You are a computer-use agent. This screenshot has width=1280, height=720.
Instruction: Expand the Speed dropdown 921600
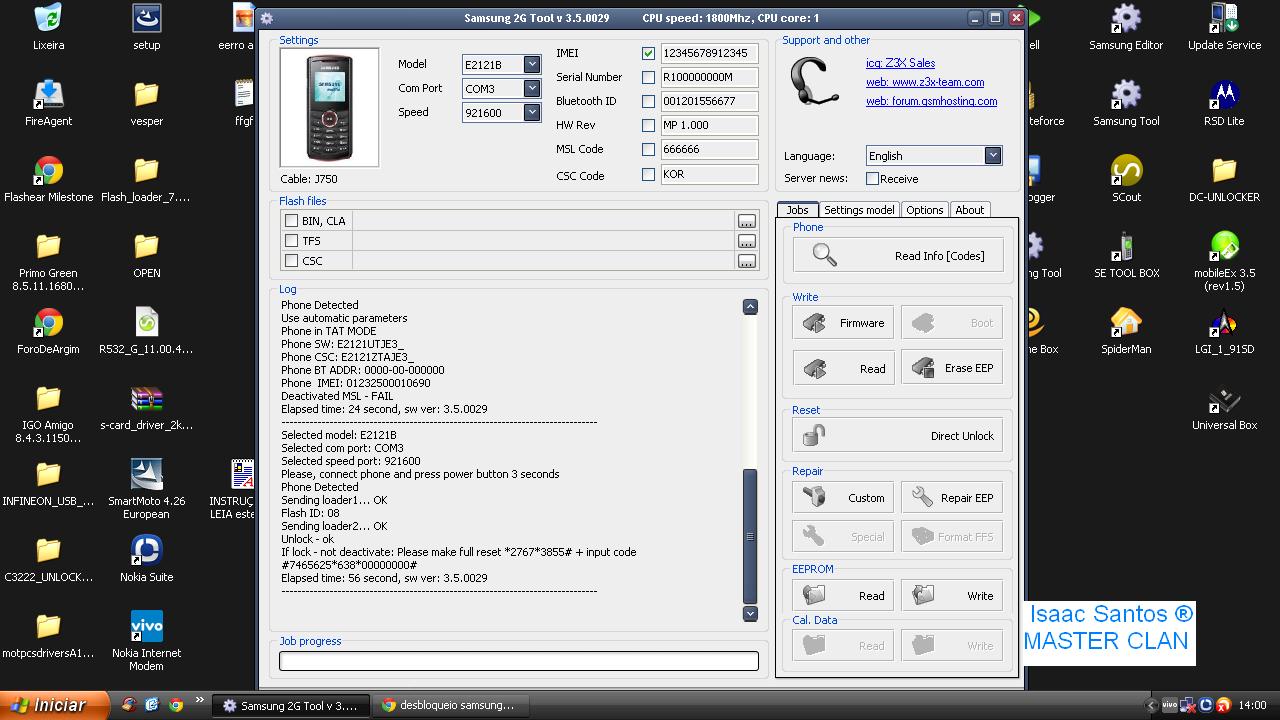532,112
